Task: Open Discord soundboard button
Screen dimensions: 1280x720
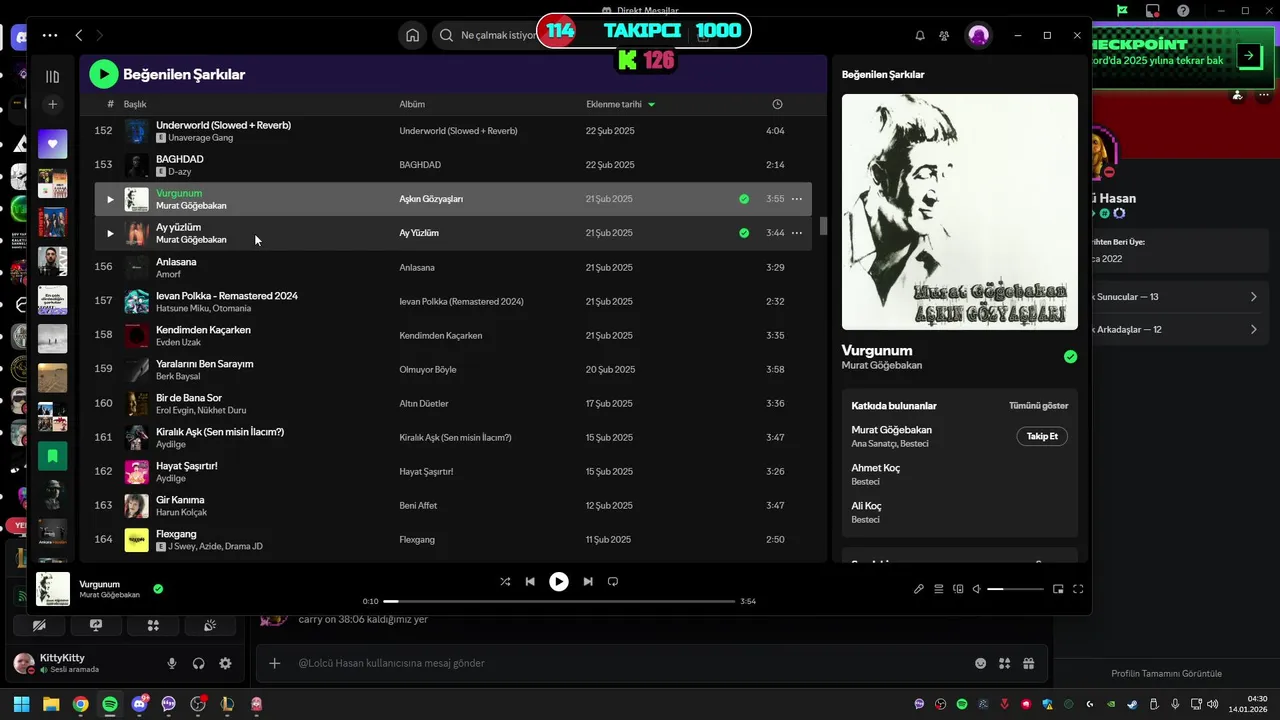Action: click(x=210, y=625)
